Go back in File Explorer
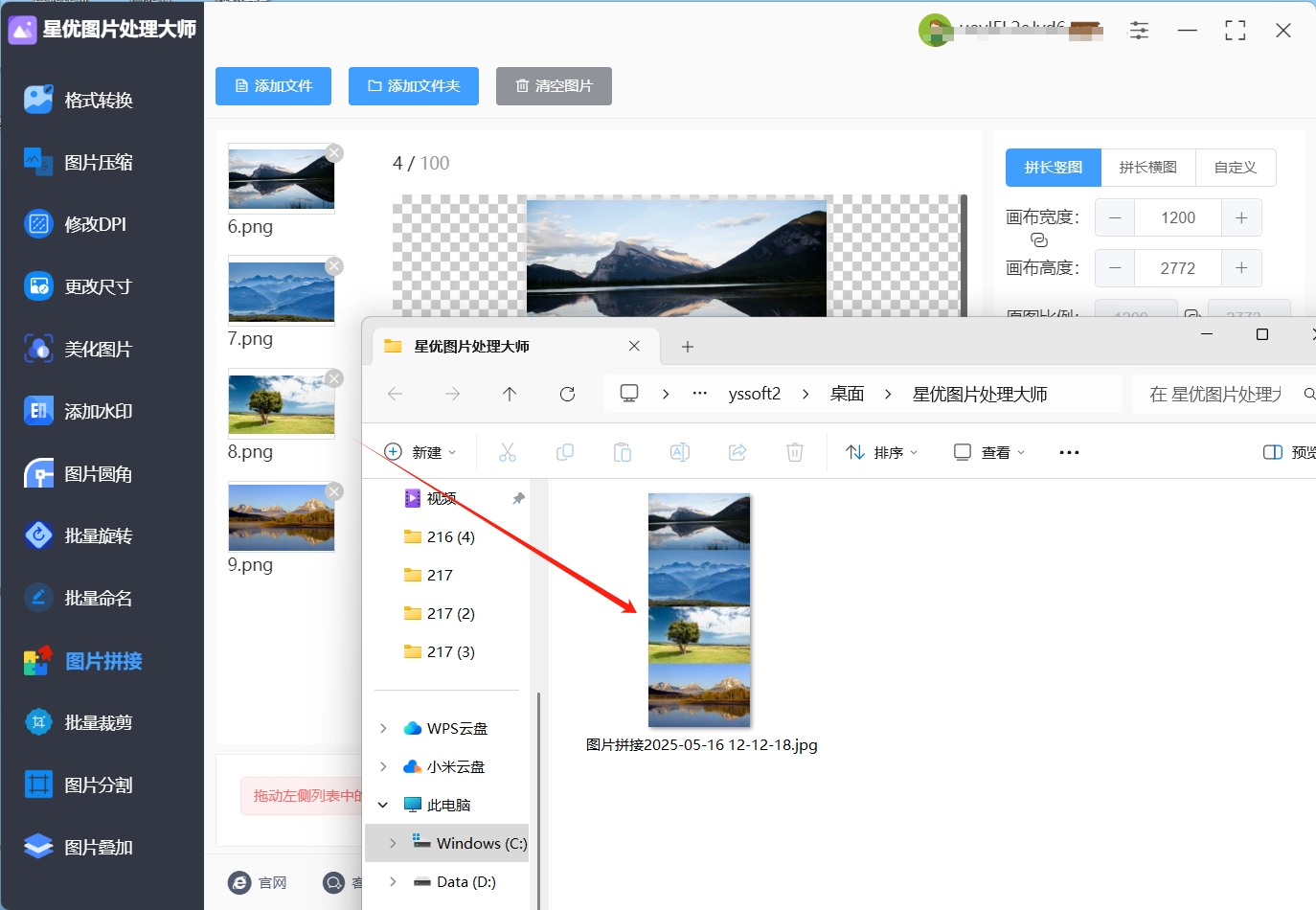The height and width of the screenshot is (910, 1316). point(395,394)
